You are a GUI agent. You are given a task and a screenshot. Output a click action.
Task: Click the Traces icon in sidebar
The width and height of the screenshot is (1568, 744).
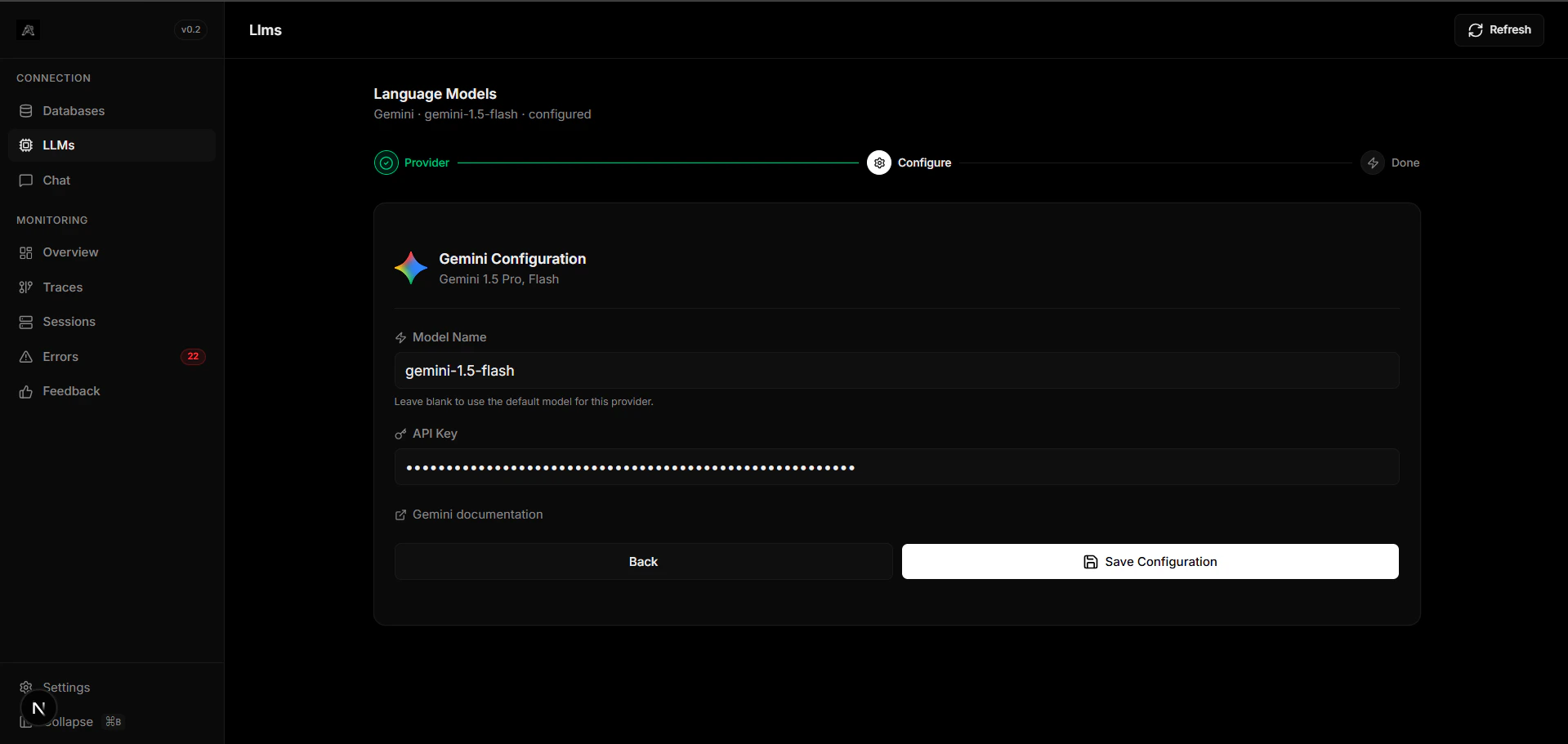26,287
